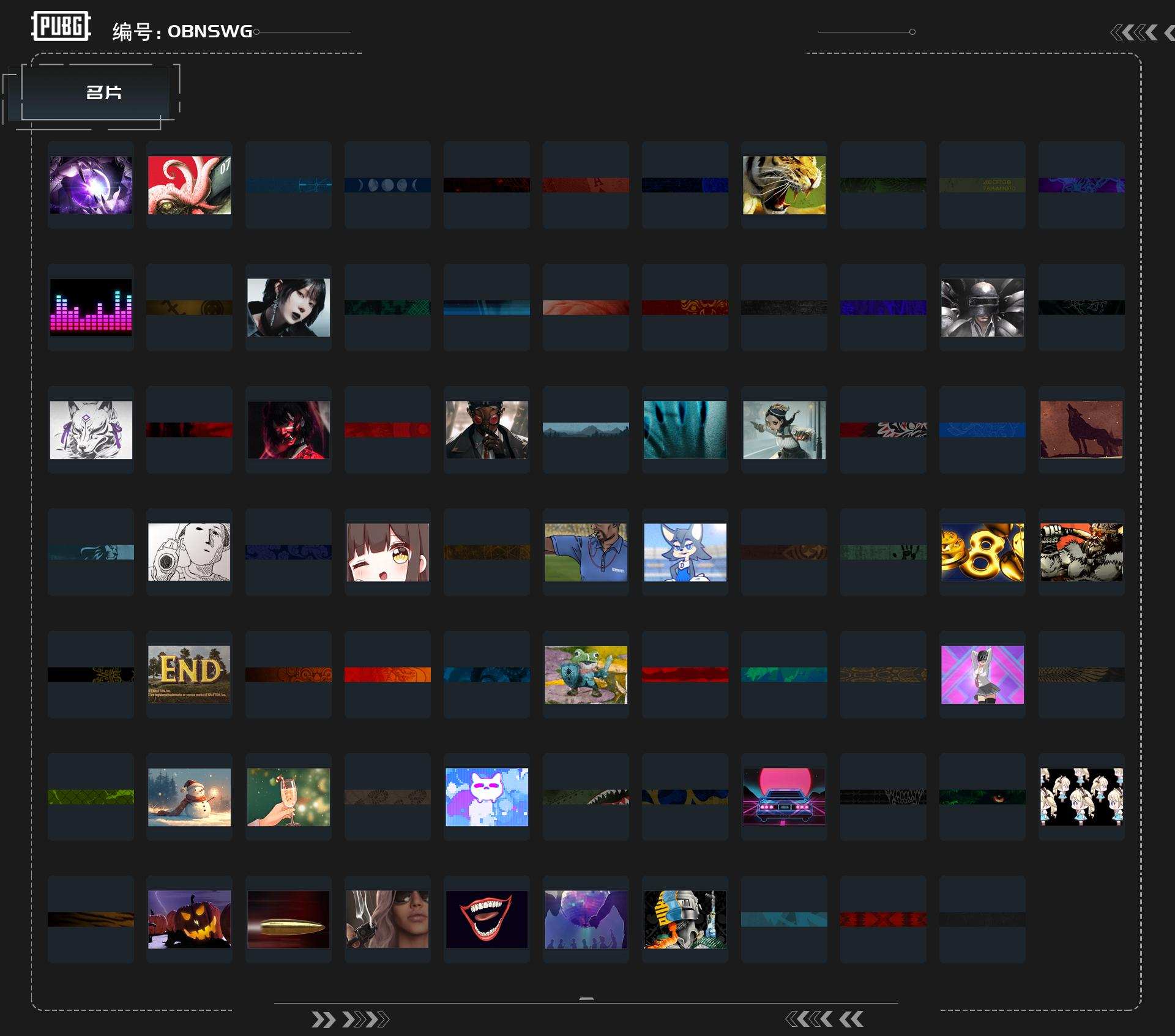
Task: Choose the howling wolf silhouette card
Action: [1081, 430]
